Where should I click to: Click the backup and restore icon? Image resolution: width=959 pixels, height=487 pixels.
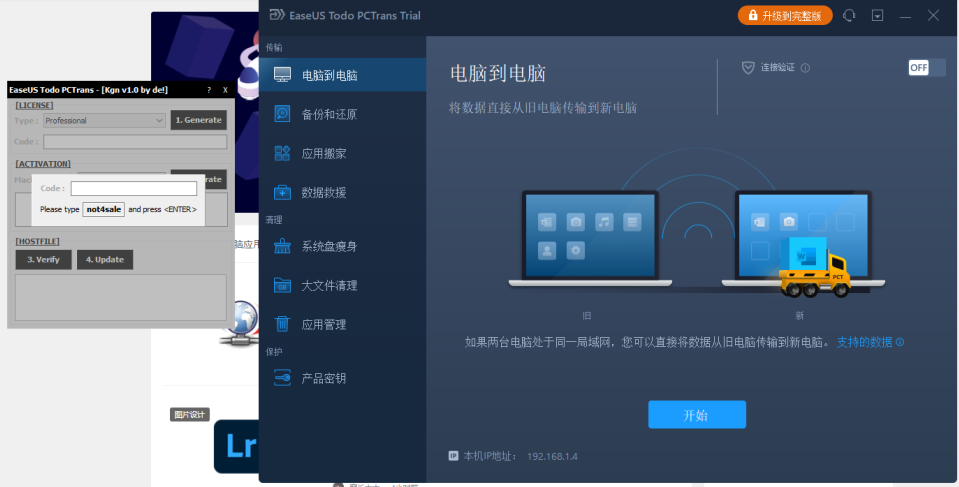282,114
